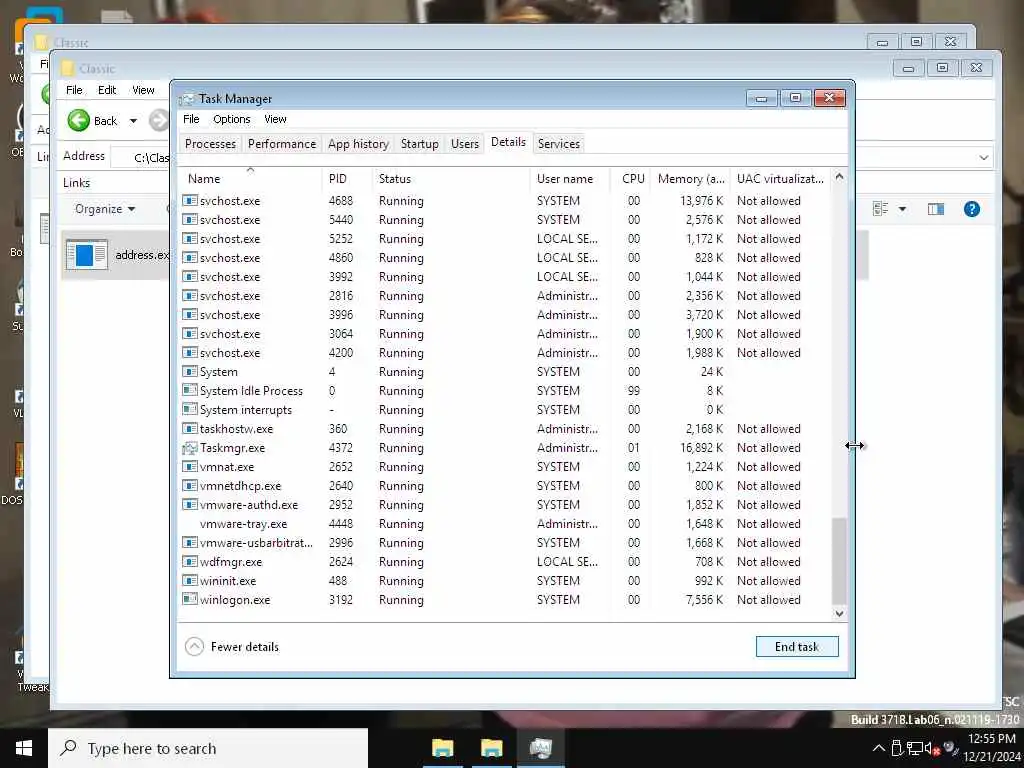Click the System Idle Process row icon
Screen dimensions: 1024x768
189,391
